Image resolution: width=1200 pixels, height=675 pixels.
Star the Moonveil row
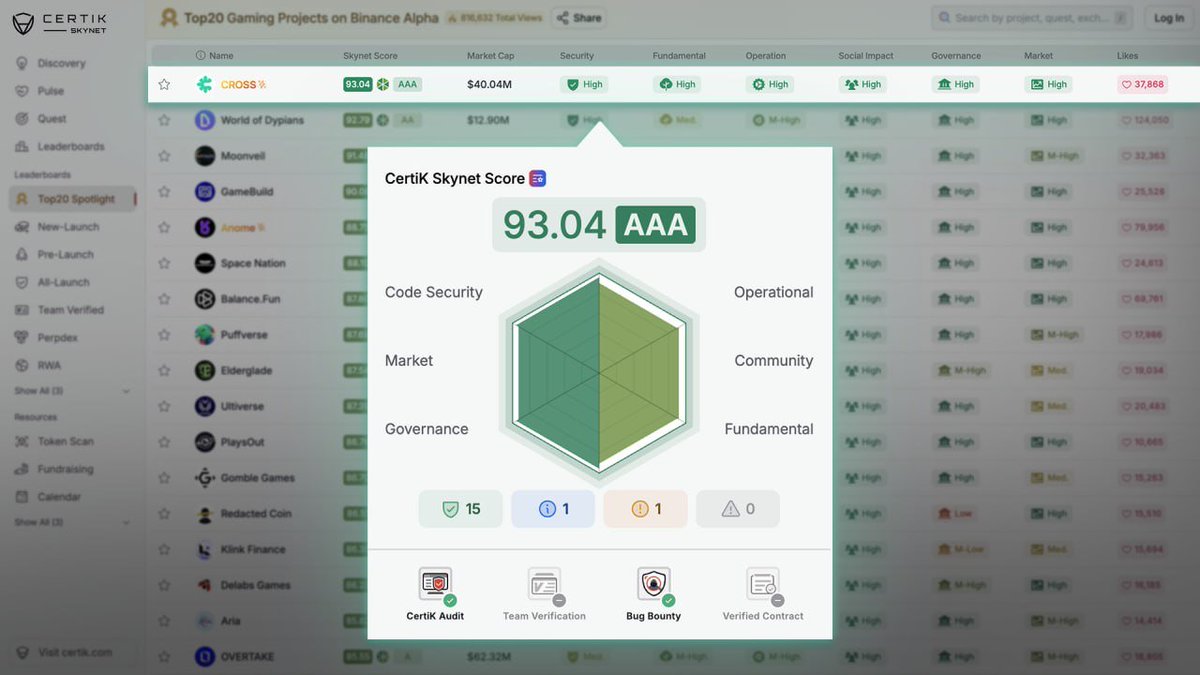coord(164,156)
